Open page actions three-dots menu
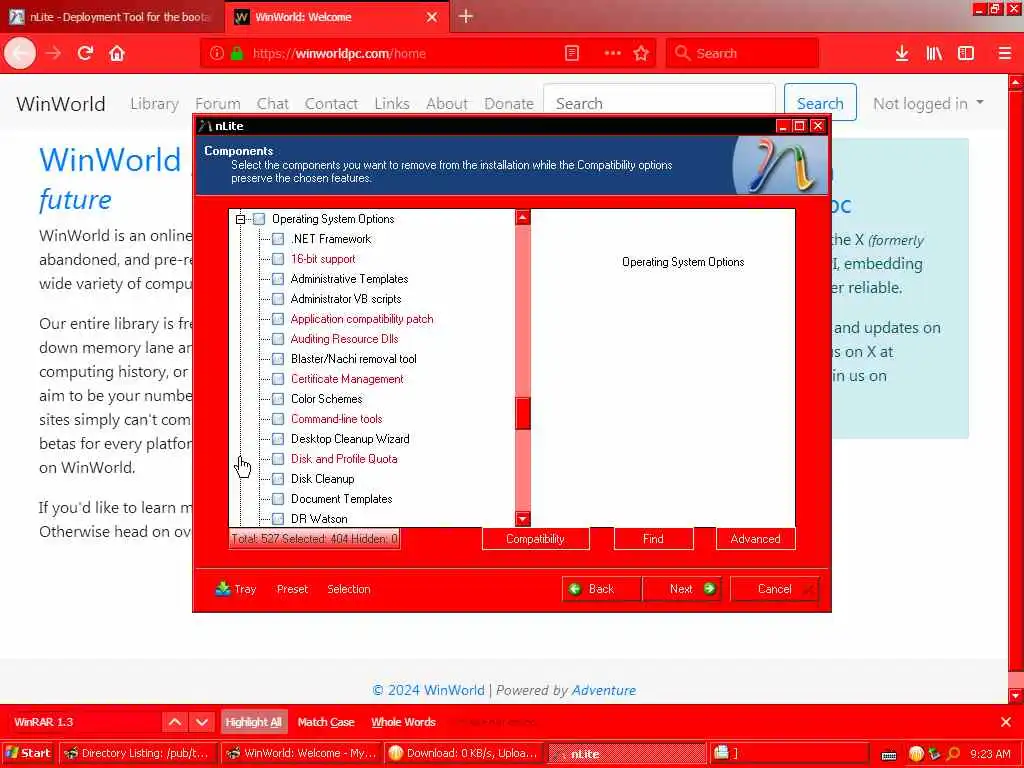This screenshot has height=768, width=1024. click(x=612, y=54)
